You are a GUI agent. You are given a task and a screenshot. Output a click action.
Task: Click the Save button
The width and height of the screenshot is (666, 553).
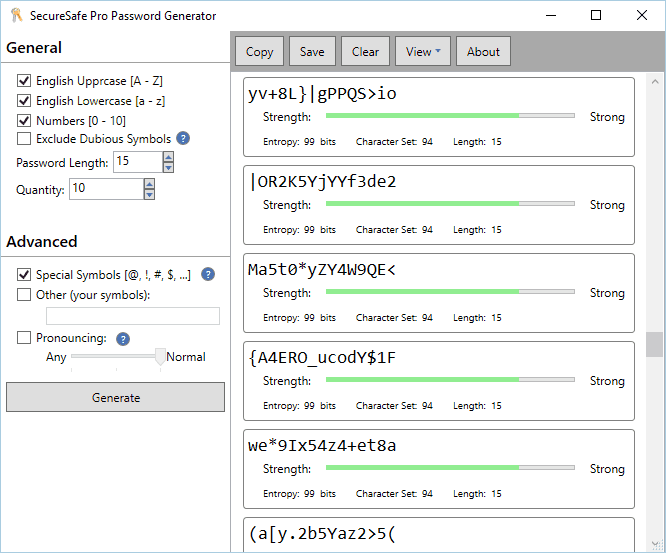[x=312, y=51]
